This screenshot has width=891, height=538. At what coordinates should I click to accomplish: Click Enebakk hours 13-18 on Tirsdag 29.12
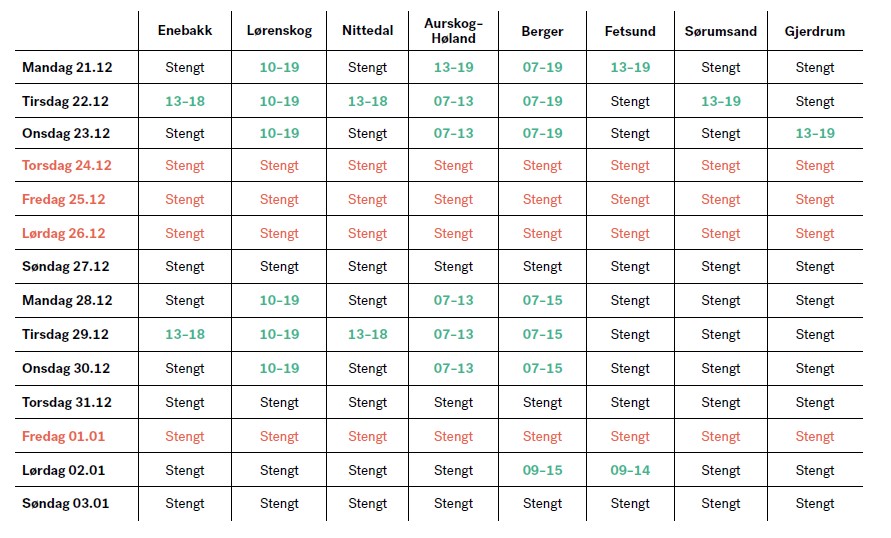tap(185, 335)
